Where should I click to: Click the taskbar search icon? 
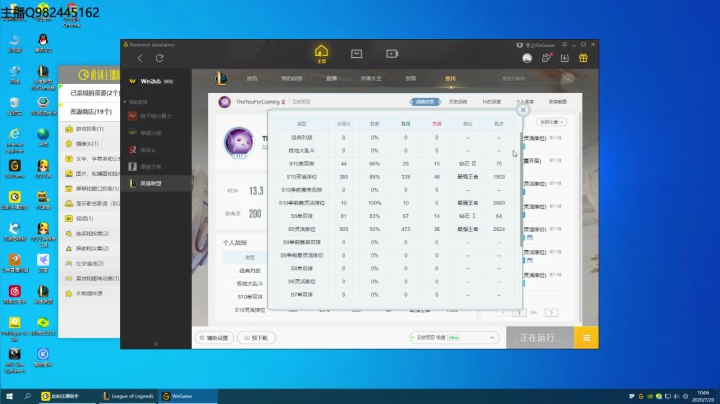point(27,396)
